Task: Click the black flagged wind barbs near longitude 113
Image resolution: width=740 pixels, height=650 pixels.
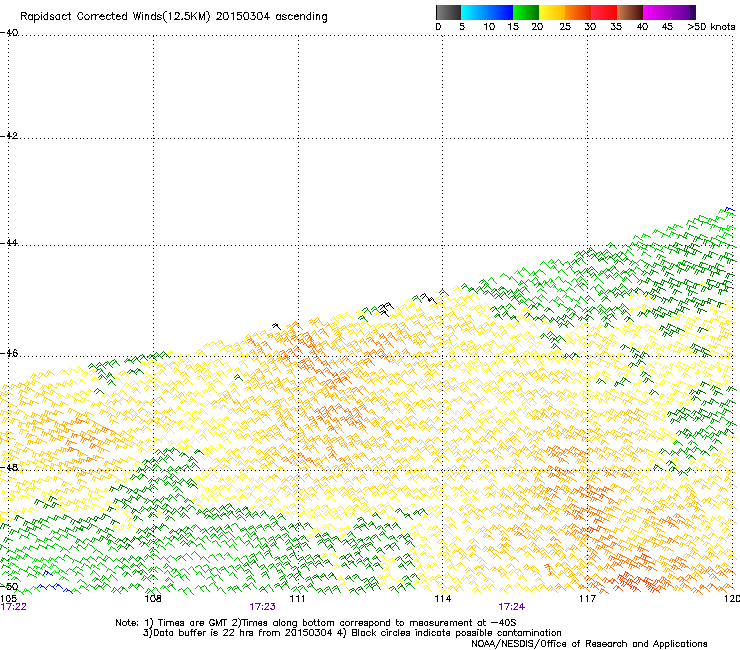Action: click(386, 308)
